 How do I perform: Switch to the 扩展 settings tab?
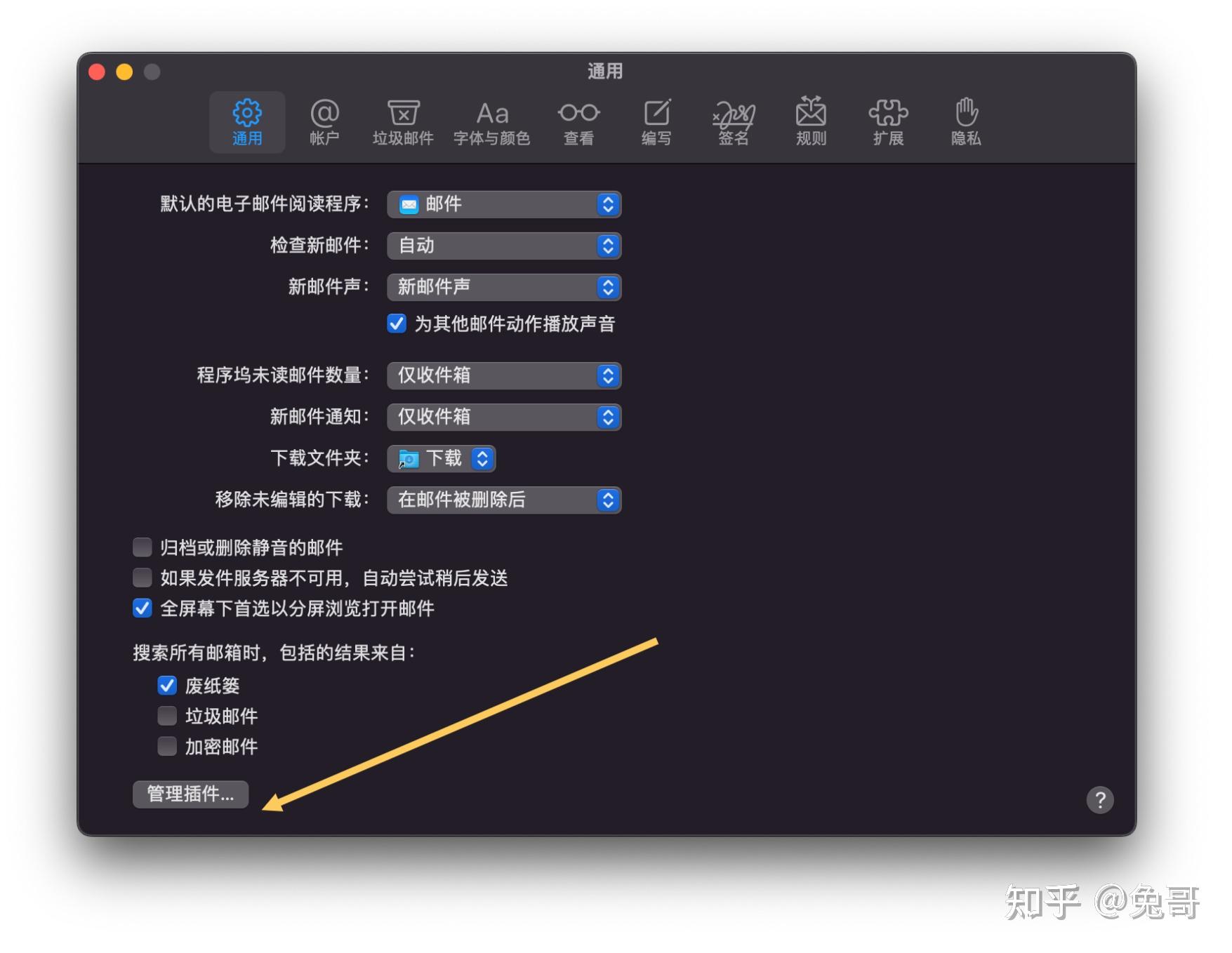pos(887,121)
